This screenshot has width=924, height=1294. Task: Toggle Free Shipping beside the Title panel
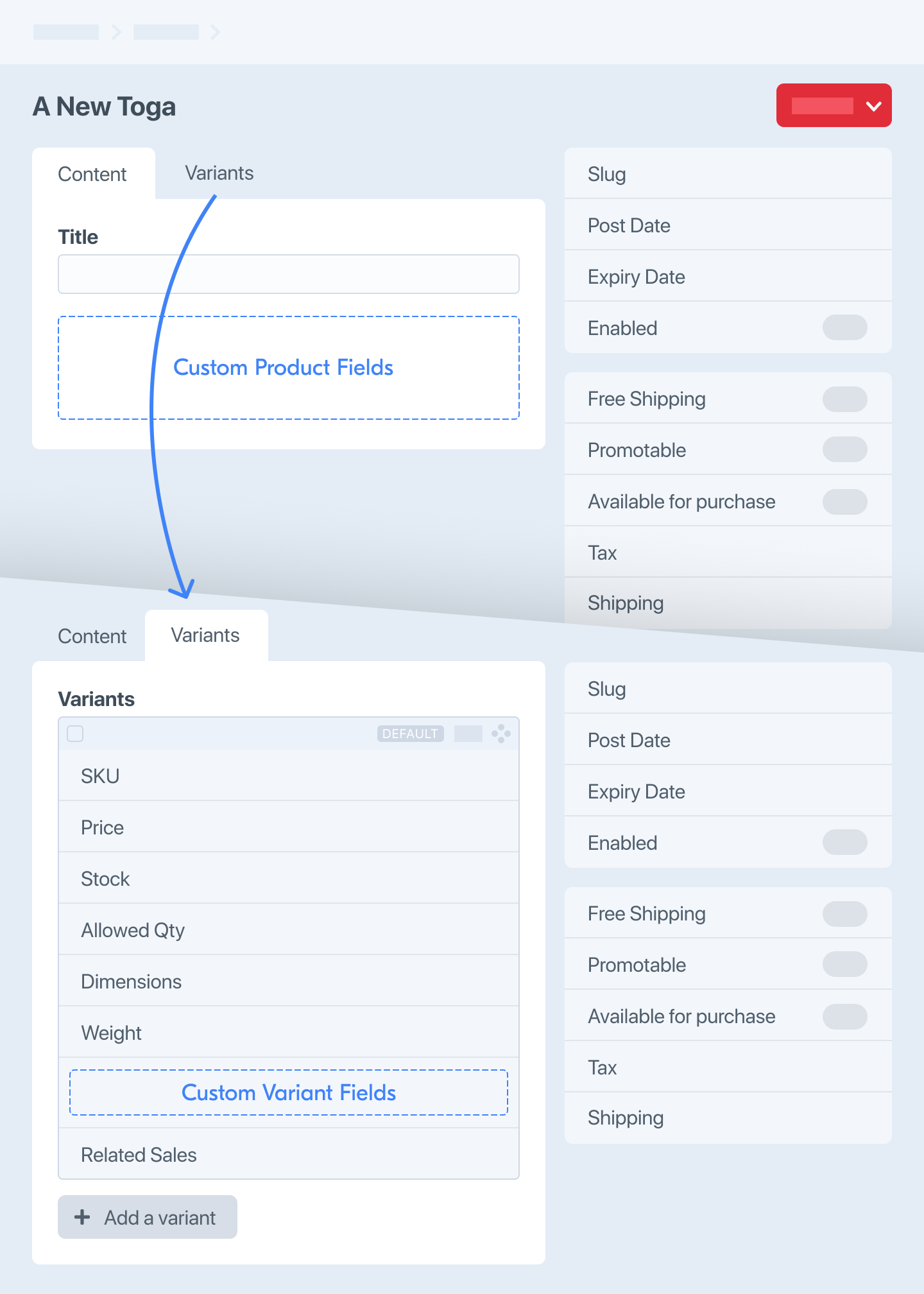coord(844,399)
